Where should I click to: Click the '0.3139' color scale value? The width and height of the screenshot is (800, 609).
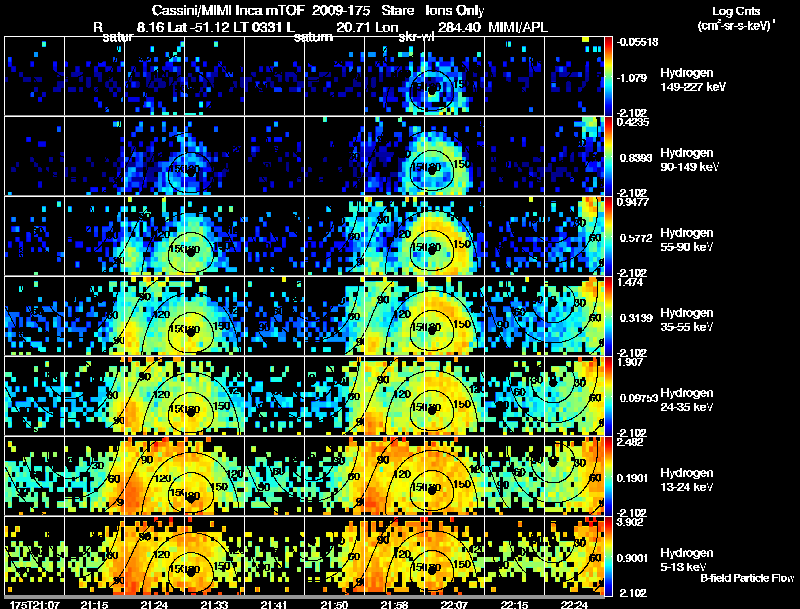point(636,318)
